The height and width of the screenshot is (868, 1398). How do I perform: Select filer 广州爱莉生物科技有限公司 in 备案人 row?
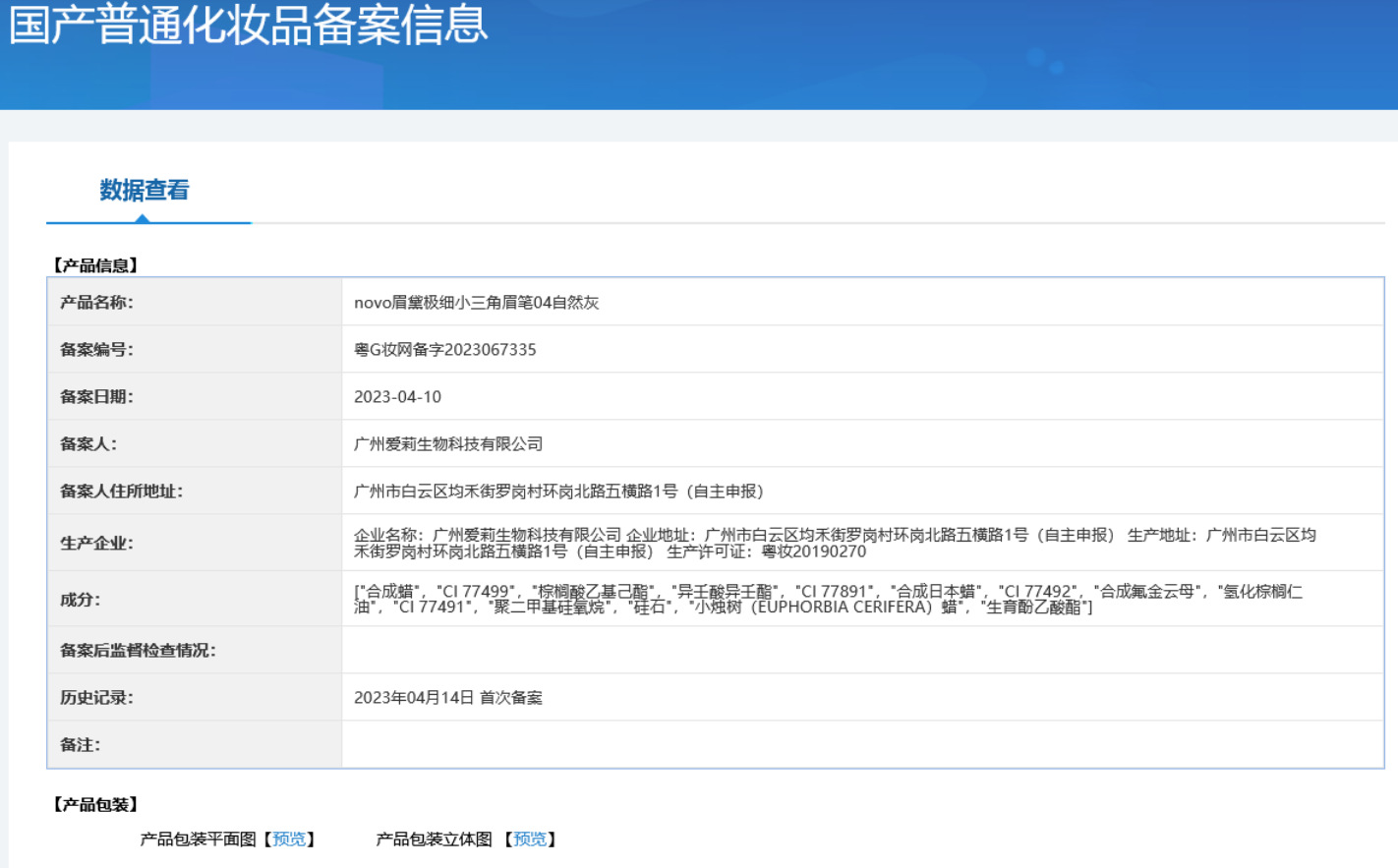[x=448, y=444]
